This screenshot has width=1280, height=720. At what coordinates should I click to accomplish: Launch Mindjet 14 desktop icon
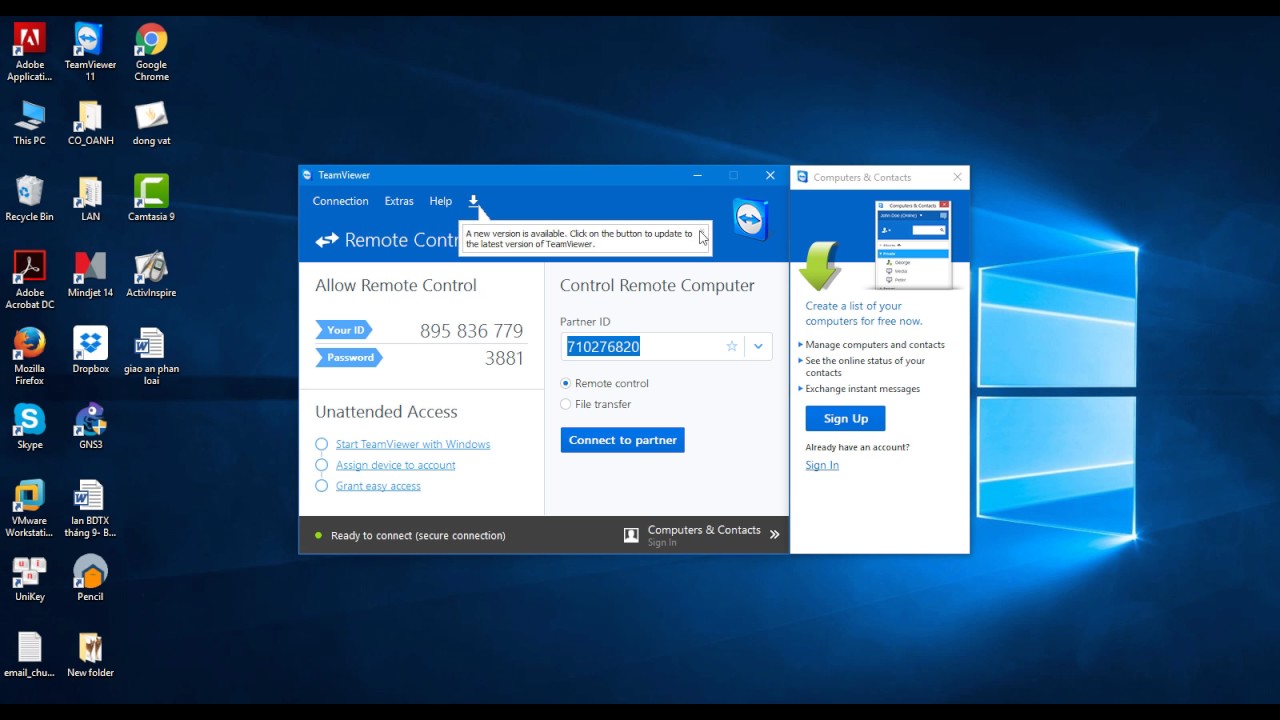click(90, 275)
